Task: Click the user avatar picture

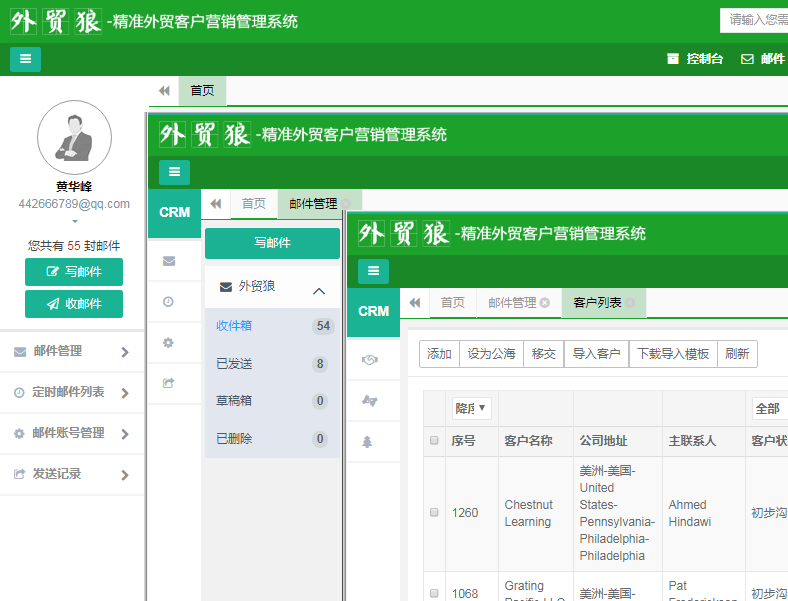Action: pyautogui.click(x=74, y=137)
